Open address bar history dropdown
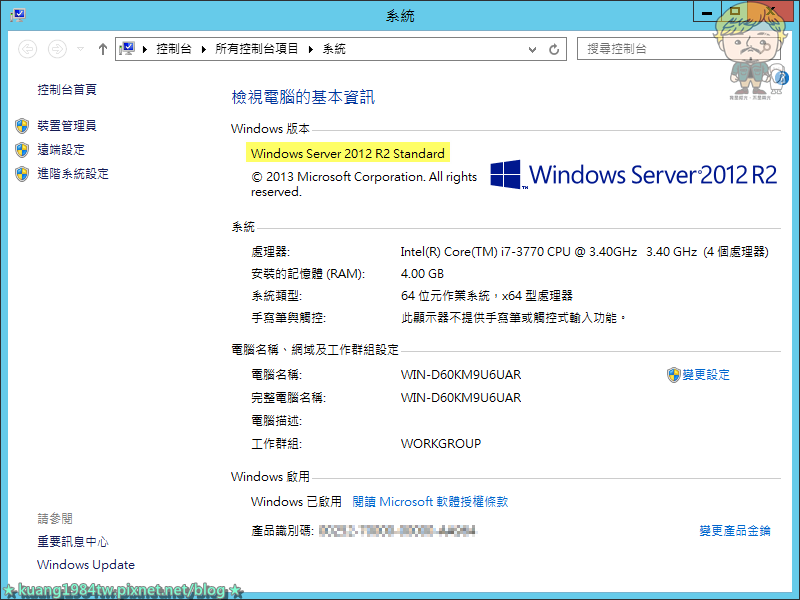This screenshot has width=800, height=600. pos(532,49)
